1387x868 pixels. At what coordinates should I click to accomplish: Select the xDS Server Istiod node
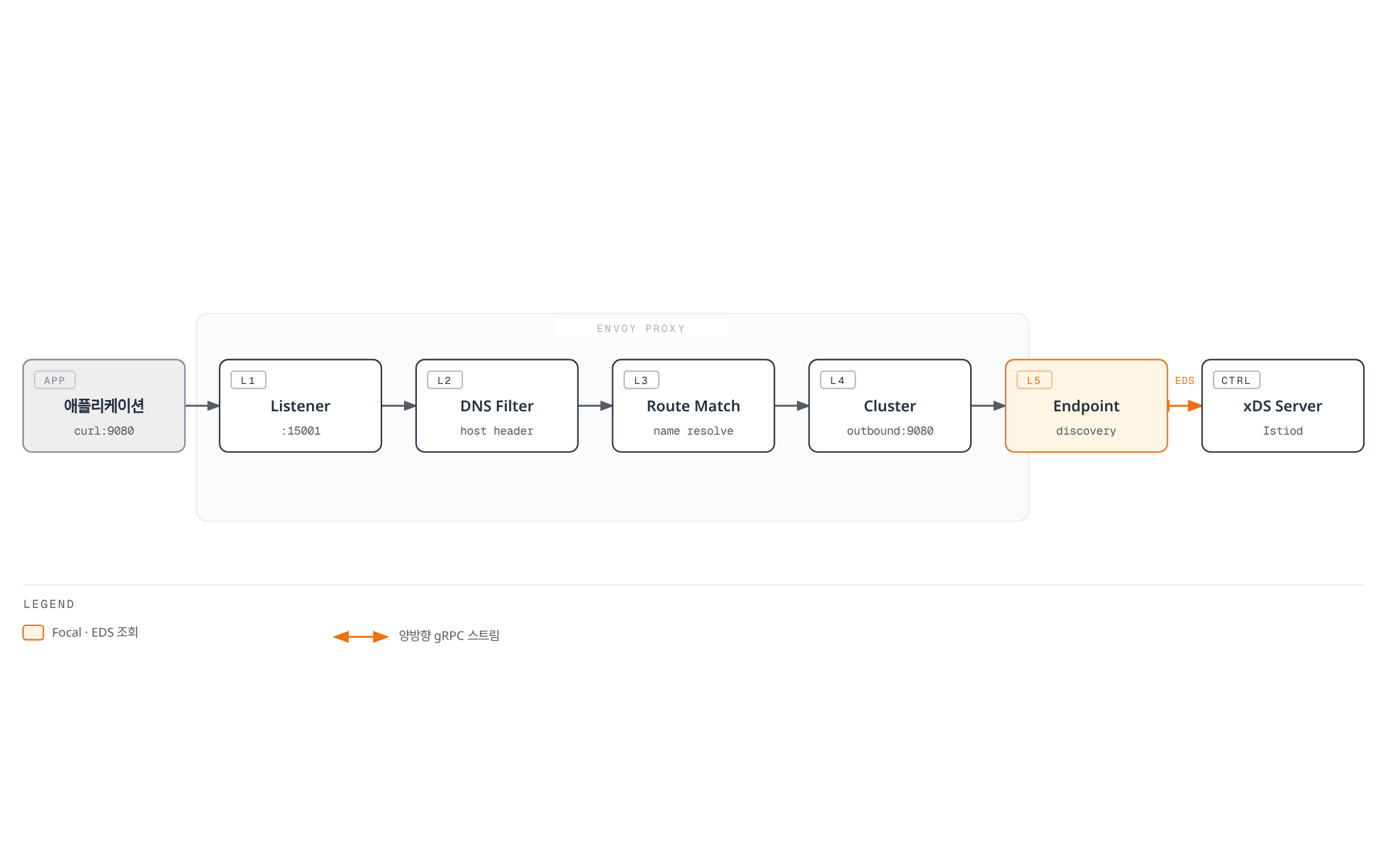pos(1283,406)
